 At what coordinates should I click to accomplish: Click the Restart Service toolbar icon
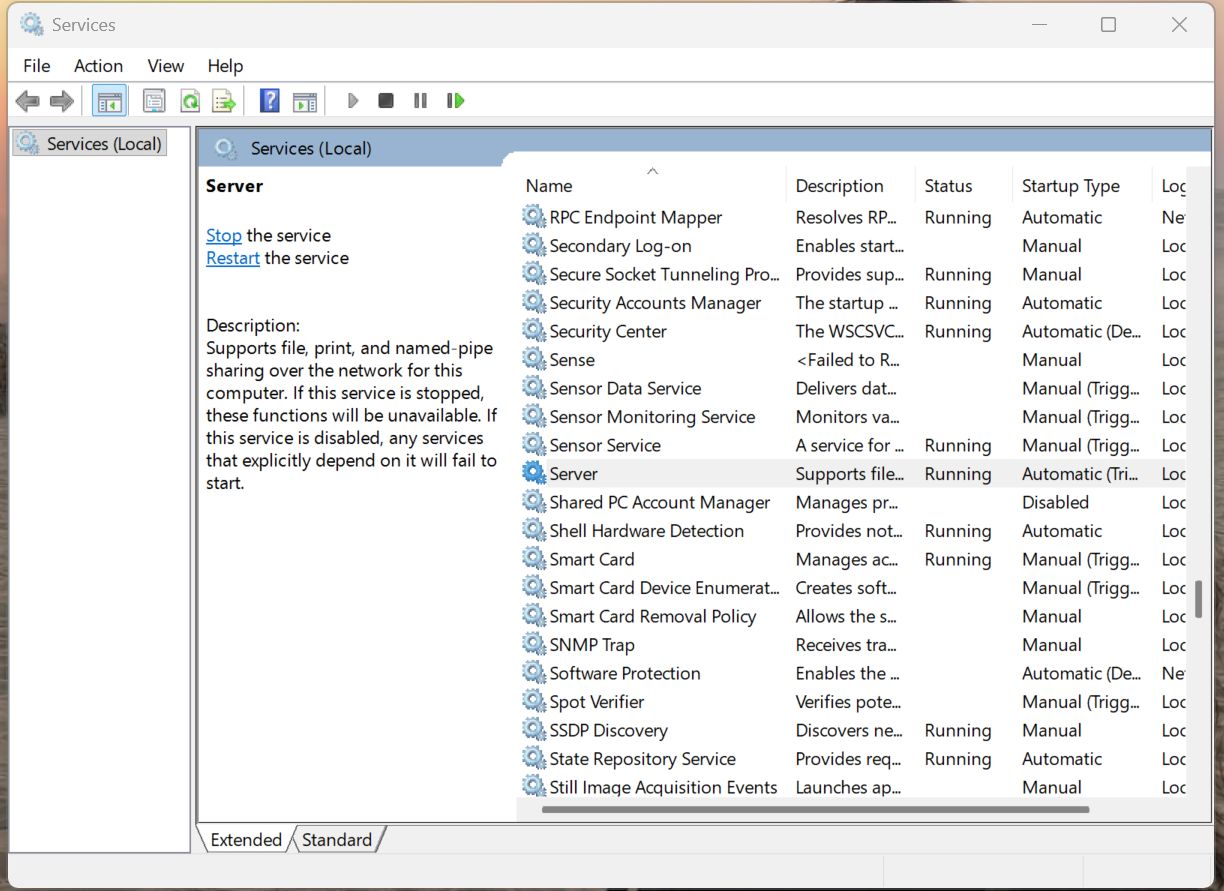click(x=456, y=101)
